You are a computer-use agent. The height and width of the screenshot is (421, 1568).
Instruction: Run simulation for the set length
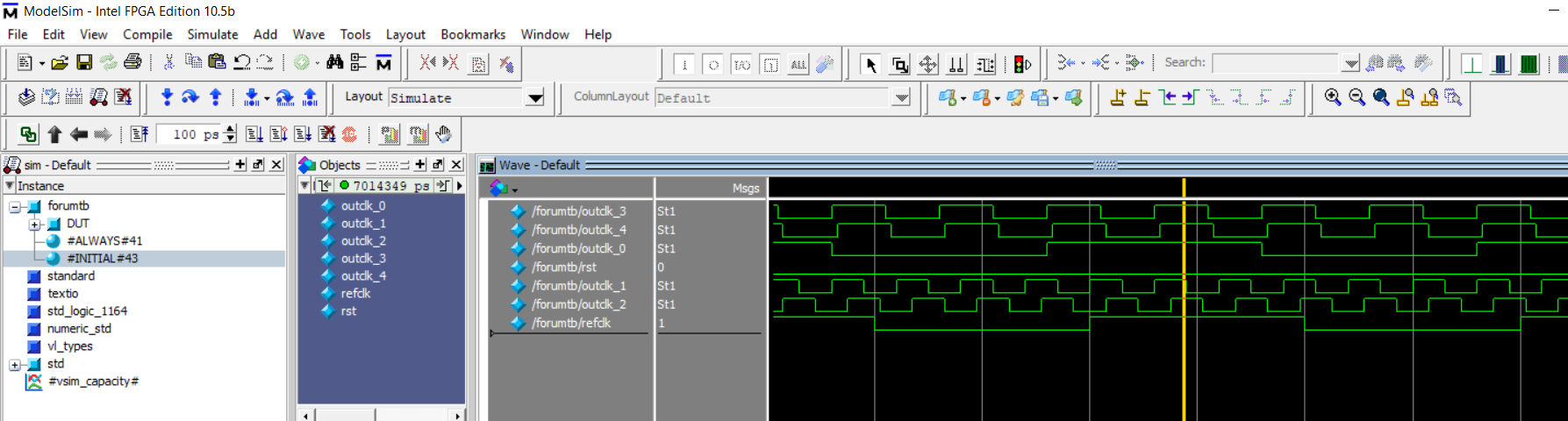(x=254, y=134)
